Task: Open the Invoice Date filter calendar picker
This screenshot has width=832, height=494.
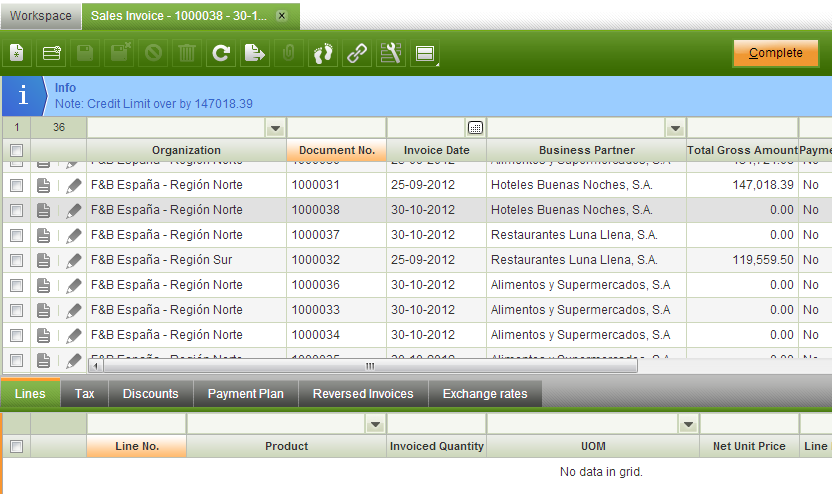Action: coord(475,127)
